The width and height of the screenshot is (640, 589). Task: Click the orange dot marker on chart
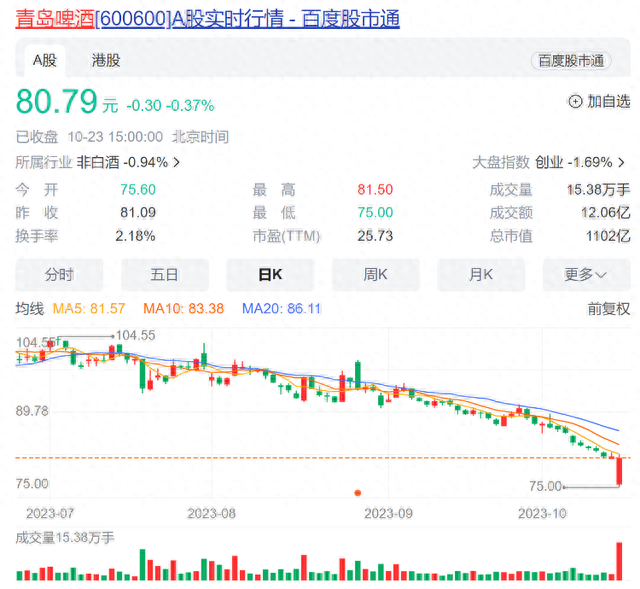358,493
